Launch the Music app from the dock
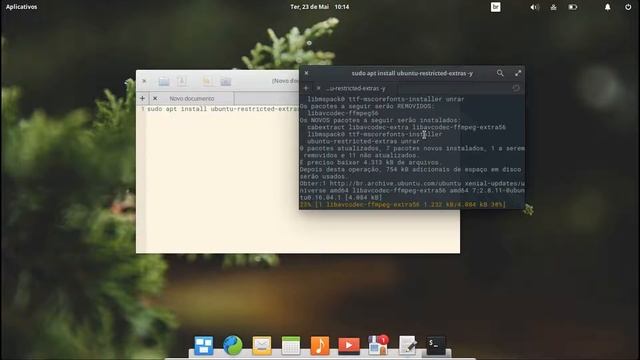Image resolution: width=640 pixels, height=360 pixels. (x=320, y=345)
